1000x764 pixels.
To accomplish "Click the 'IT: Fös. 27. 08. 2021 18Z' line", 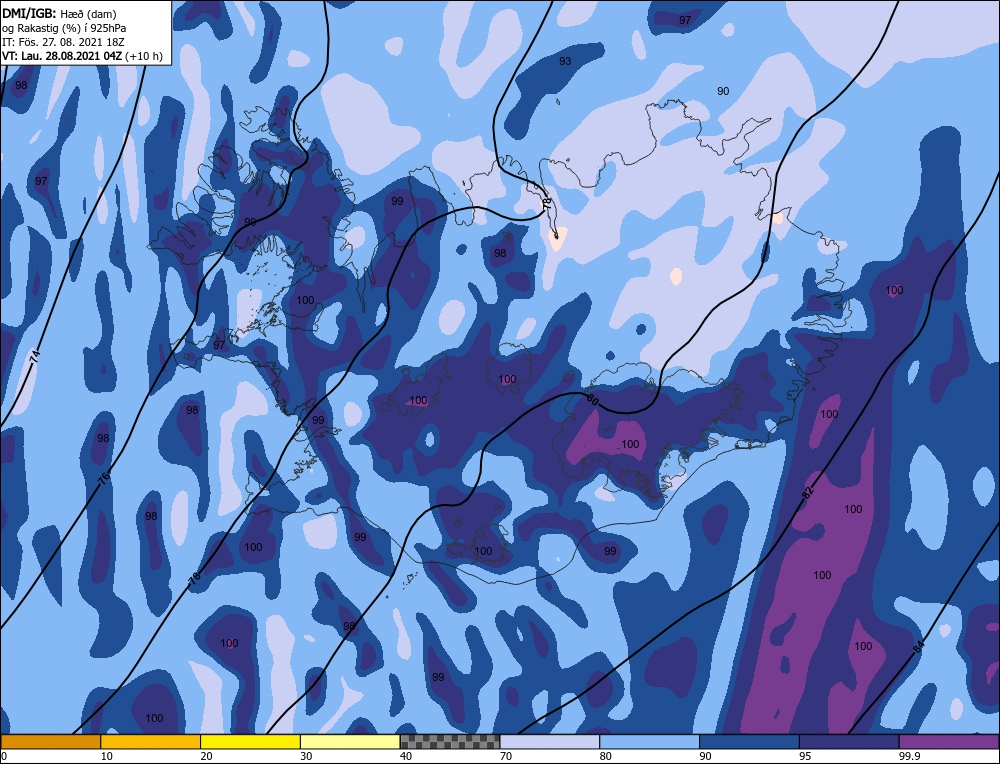I will tap(63, 42).
